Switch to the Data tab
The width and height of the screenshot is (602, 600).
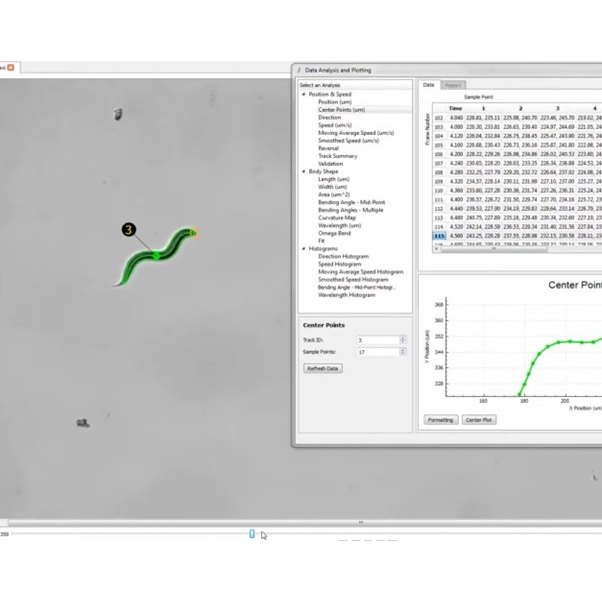428,85
